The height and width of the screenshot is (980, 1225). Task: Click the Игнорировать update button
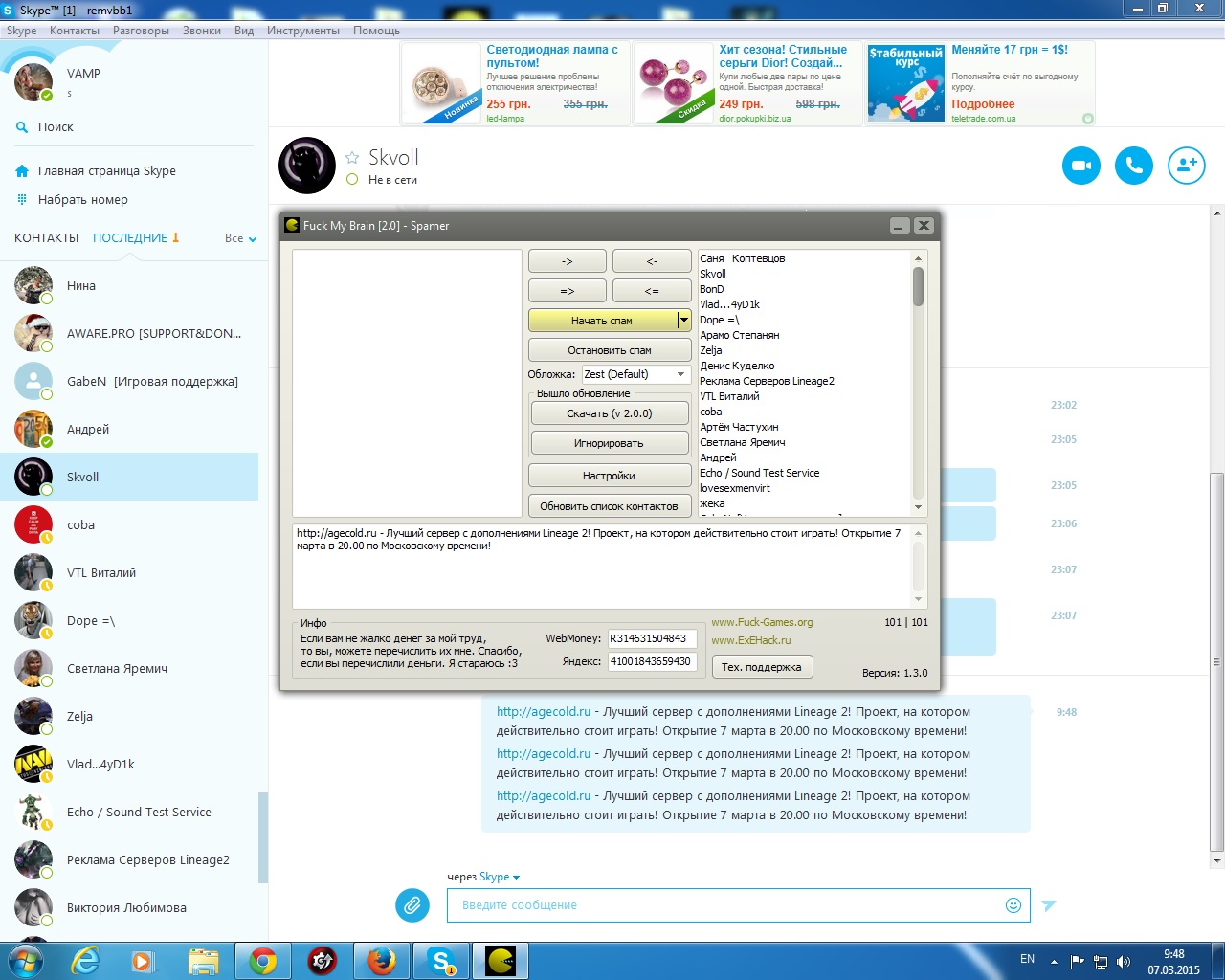[610, 443]
